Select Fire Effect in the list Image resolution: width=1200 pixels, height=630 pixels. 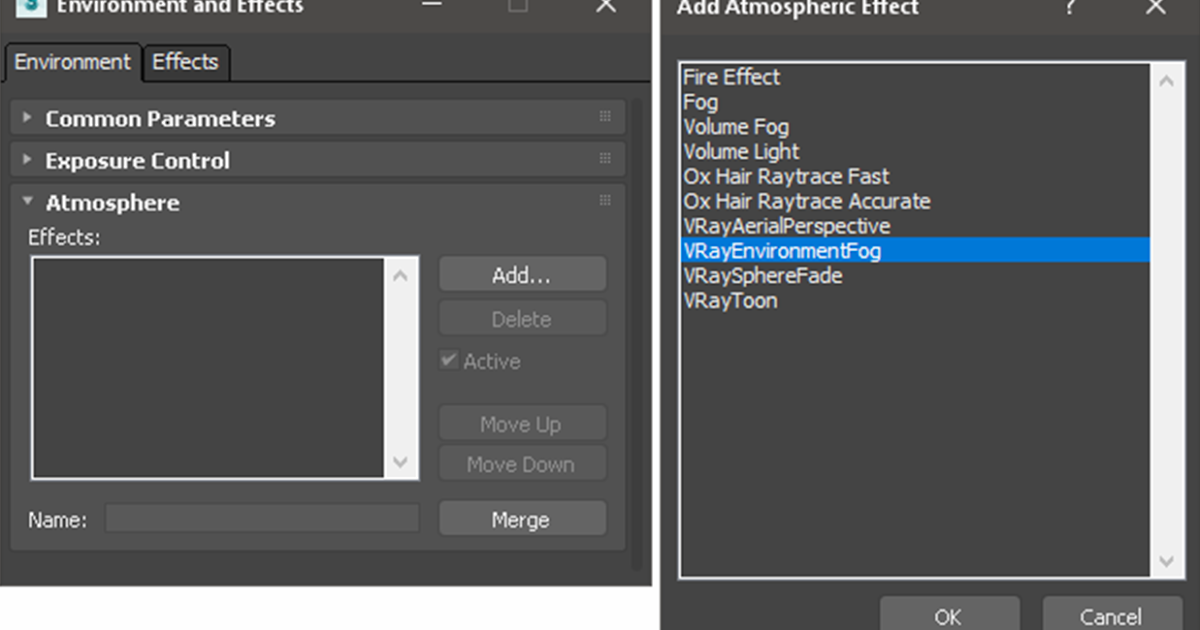coord(915,77)
